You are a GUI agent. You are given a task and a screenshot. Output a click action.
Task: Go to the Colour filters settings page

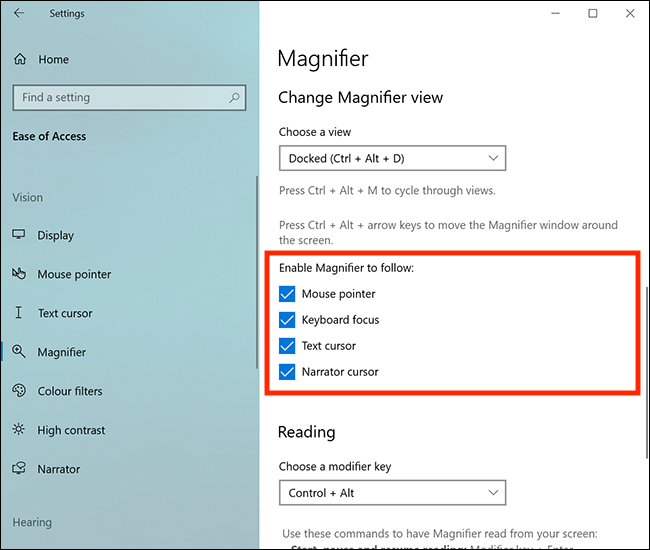(70, 391)
